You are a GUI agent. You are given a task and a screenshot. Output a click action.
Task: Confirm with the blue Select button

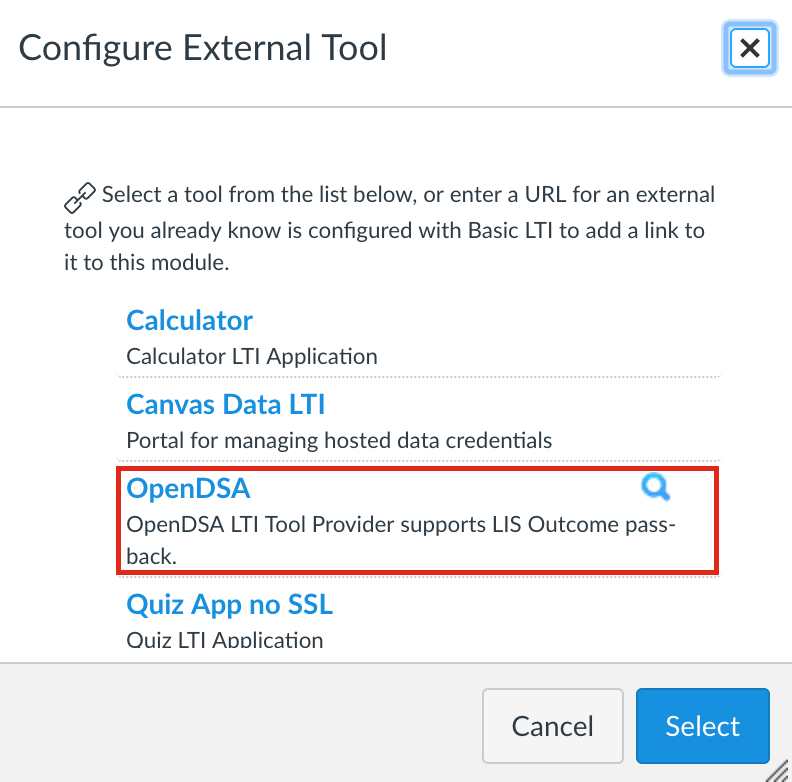click(703, 726)
